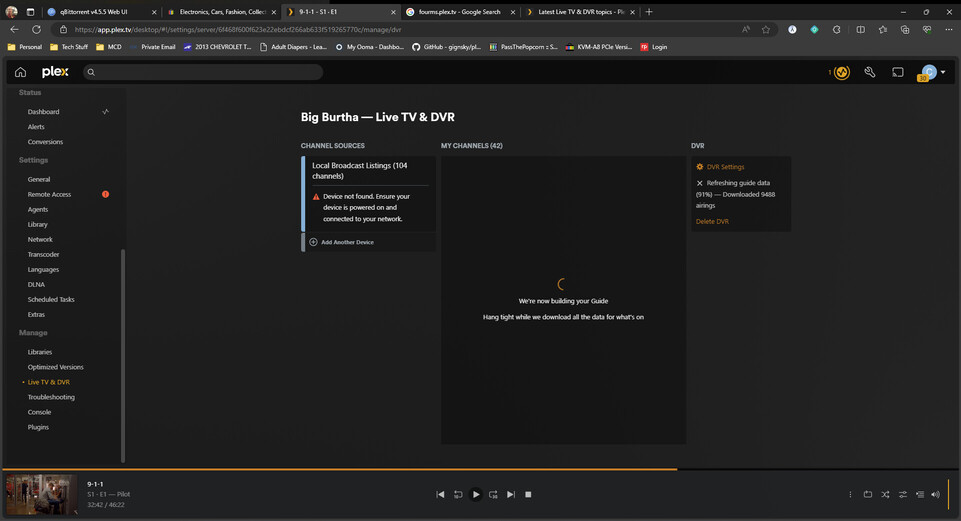The width and height of the screenshot is (961, 521).
Task: Open Libraries under Manage
Action: (40, 352)
